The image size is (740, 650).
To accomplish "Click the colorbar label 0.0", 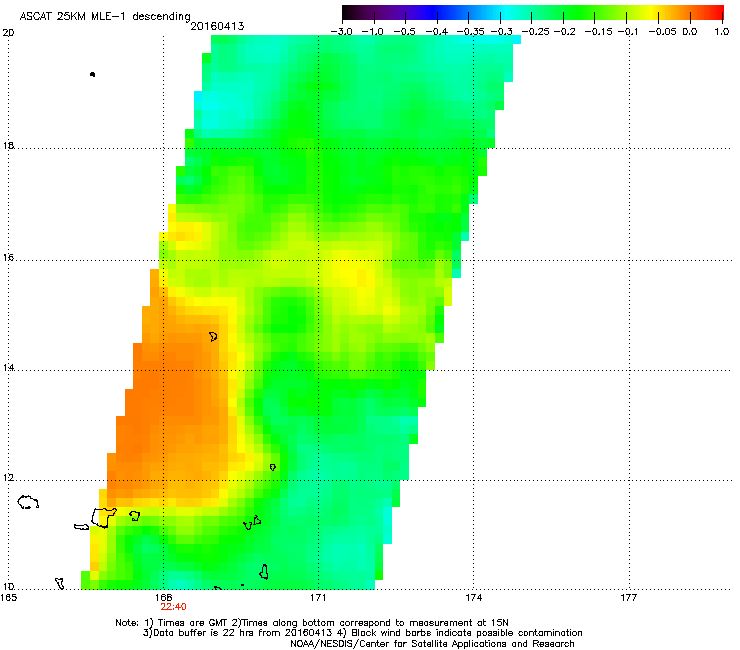I will 690,32.
